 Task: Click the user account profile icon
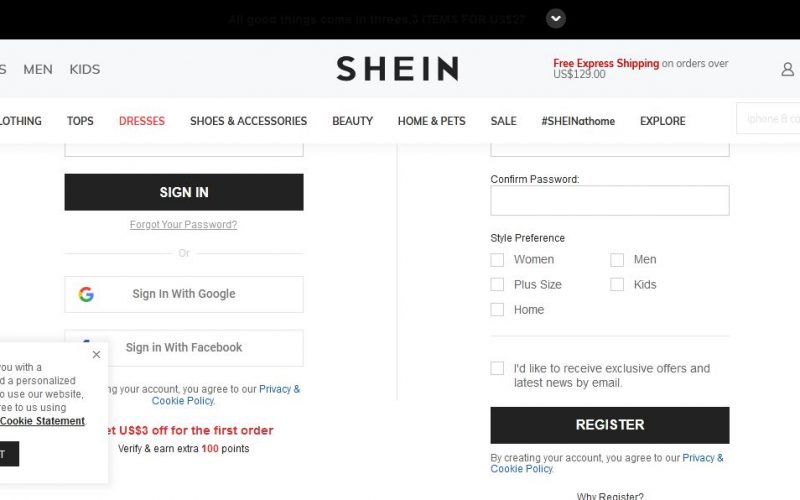787,69
